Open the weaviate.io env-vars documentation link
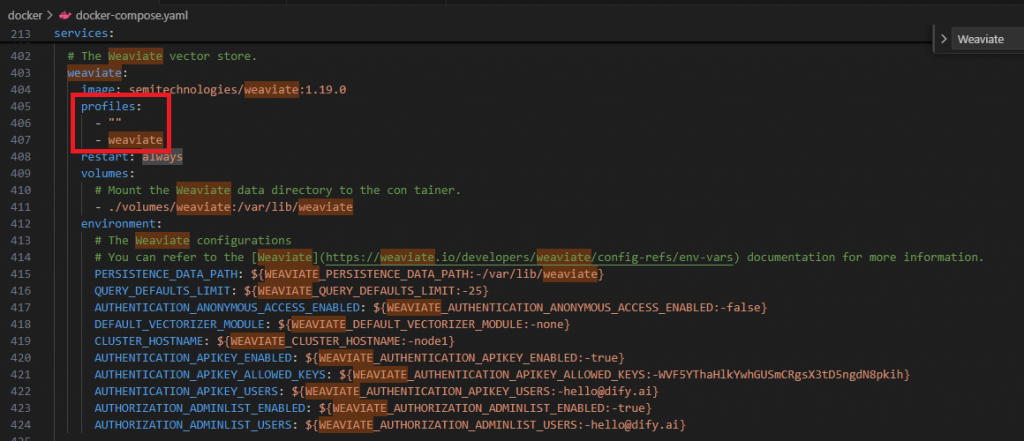1024x441 pixels. 531,257
